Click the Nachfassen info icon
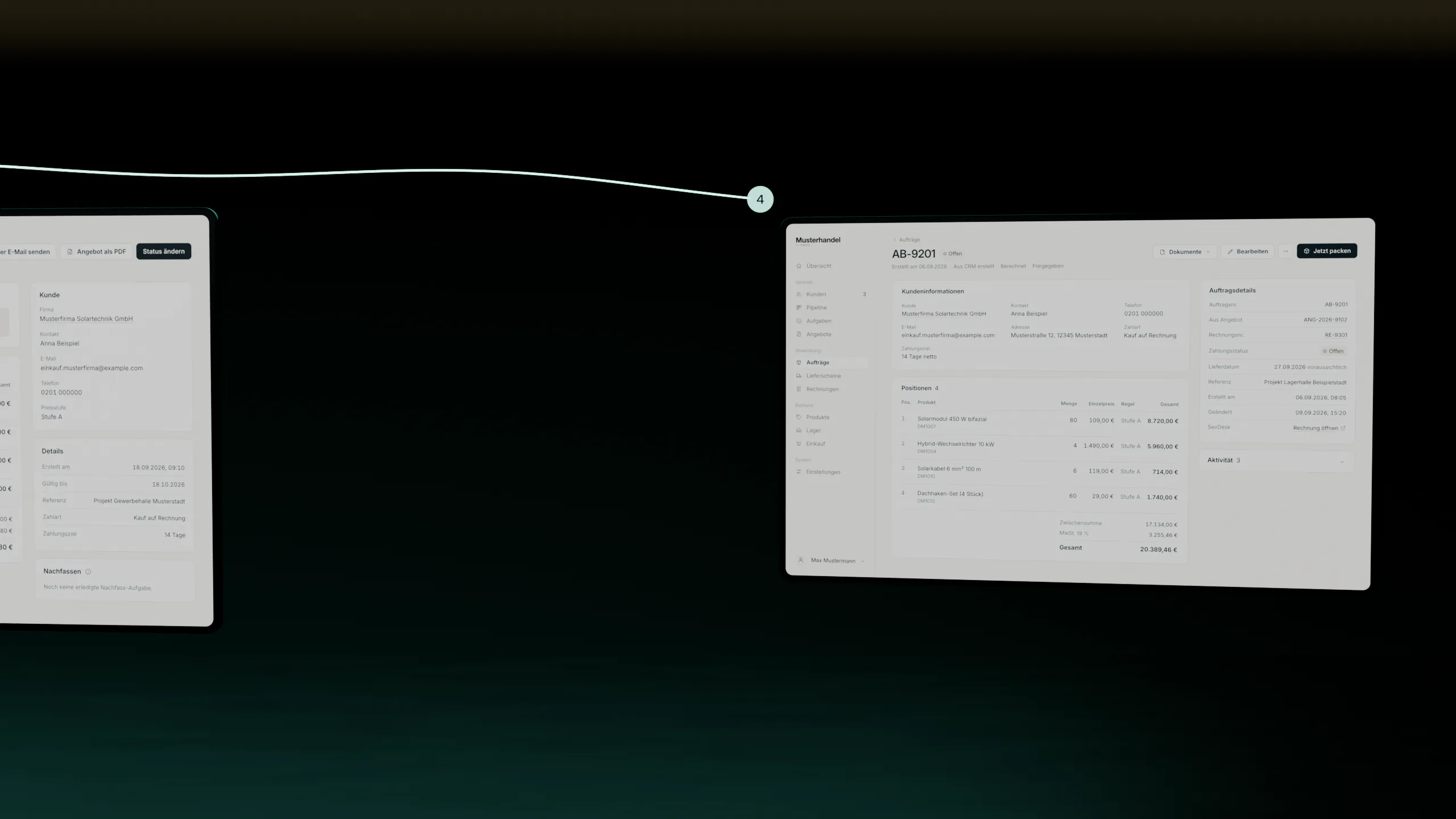 [88, 572]
